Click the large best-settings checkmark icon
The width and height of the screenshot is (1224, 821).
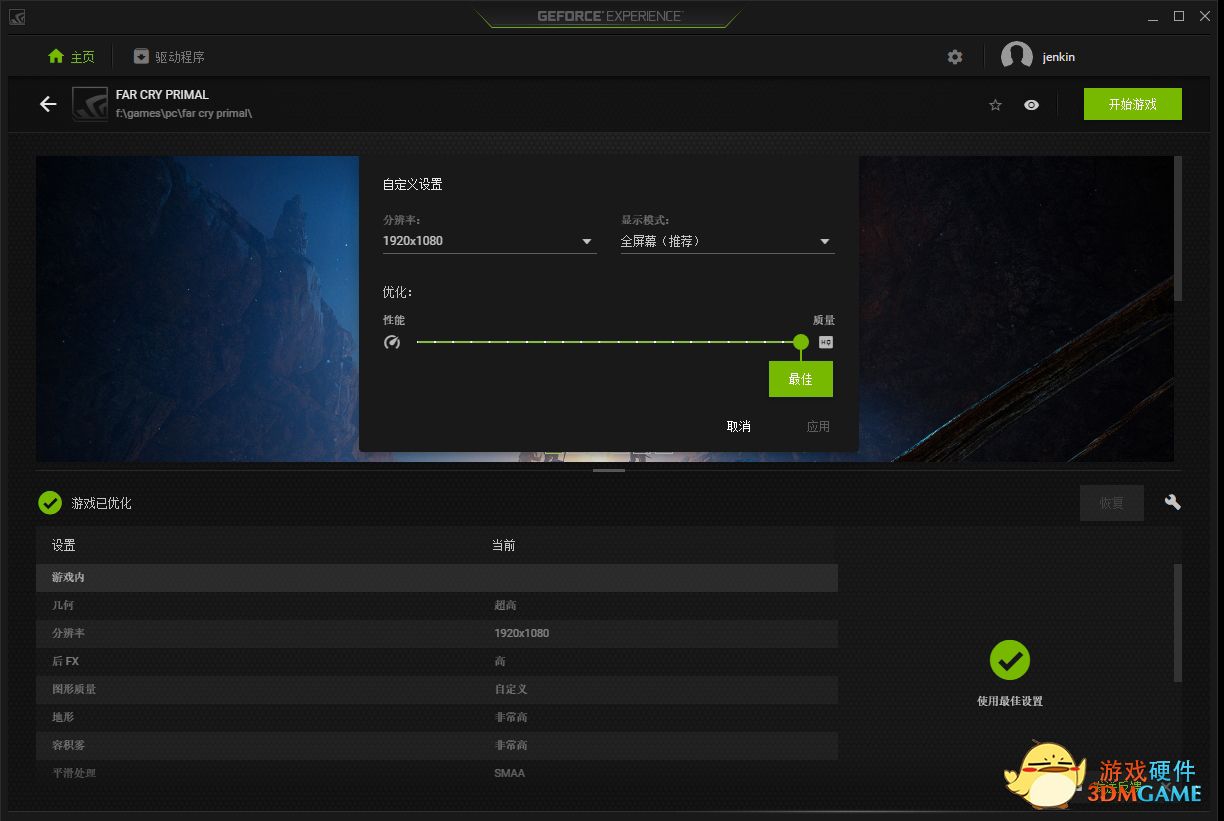(x=1010, y=660)
